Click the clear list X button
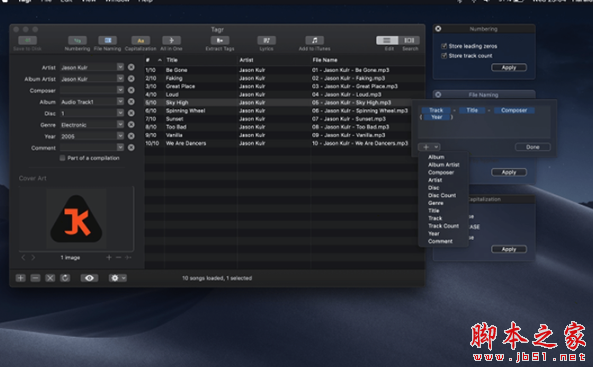 click(50, 278)
